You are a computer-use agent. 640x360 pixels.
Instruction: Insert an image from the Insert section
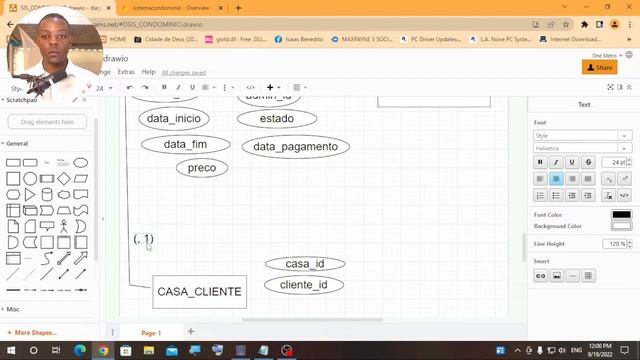pos(556,276)
